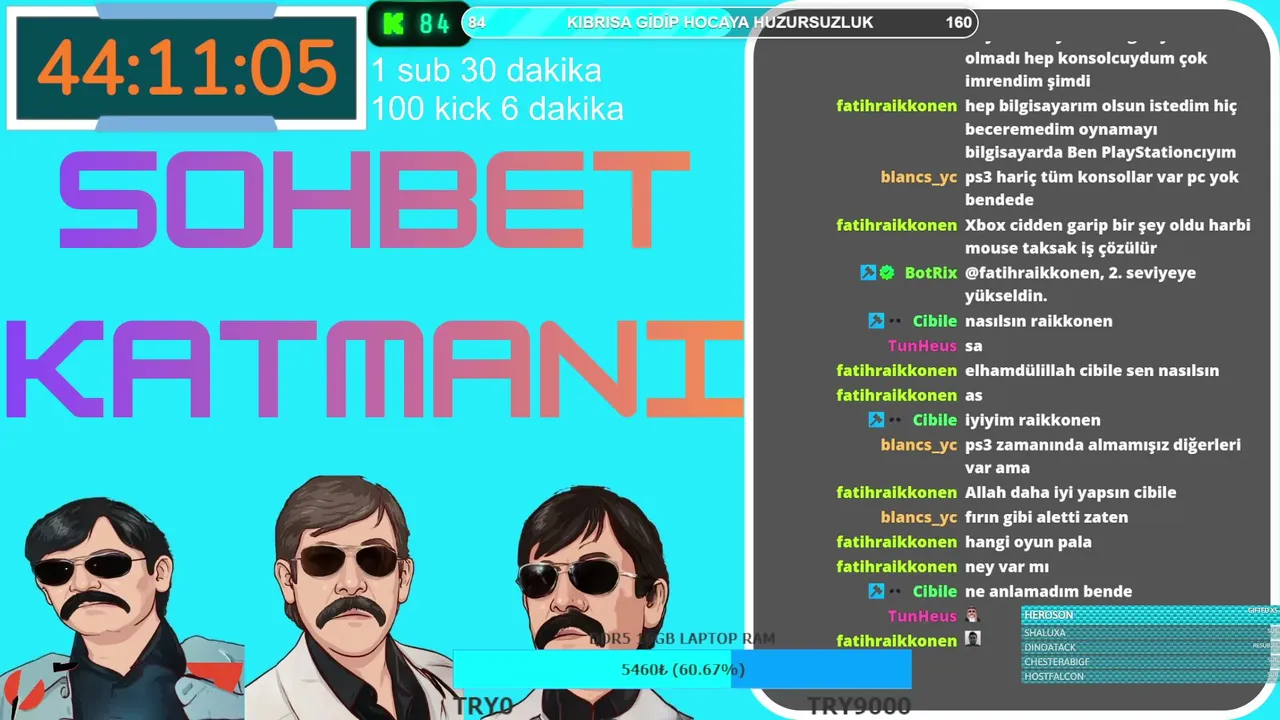1280x720 pixels.
Task: Open the Cibile username beside 'nasılsın raikkonen'
Action: (x=935, y=321)
